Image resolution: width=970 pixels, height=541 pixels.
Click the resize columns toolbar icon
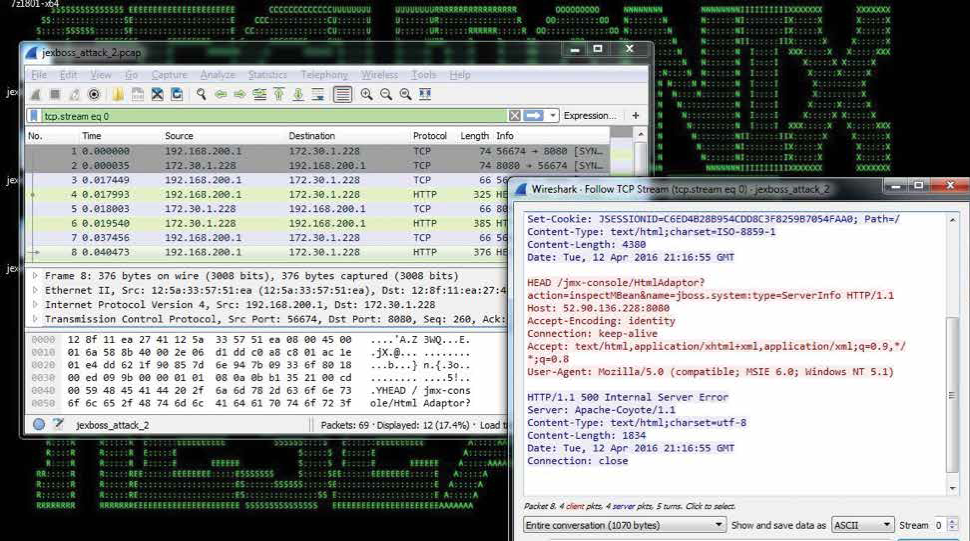[425, 95]
